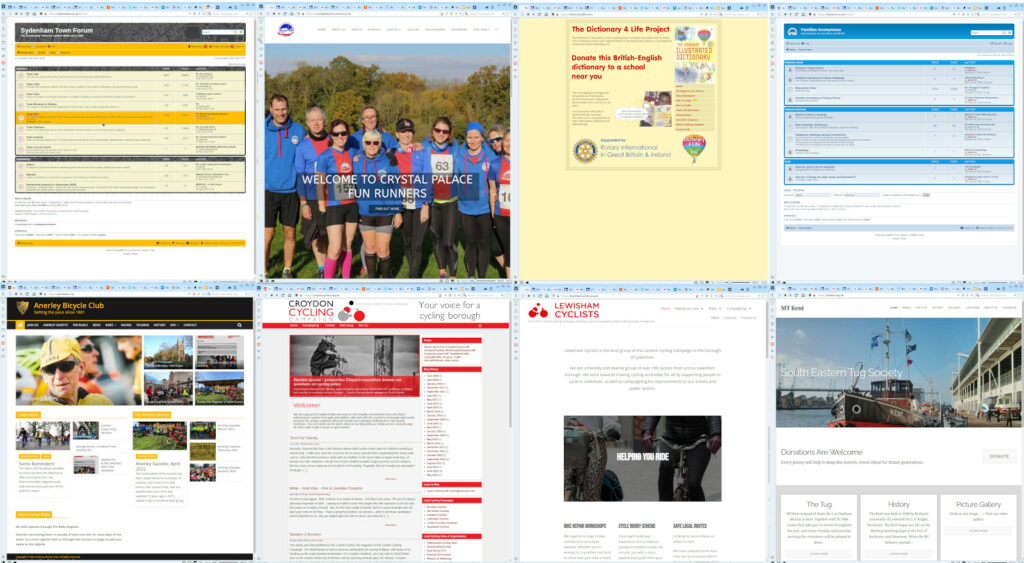Open THE BUGLE in Anerley menu

pos(80,325)
